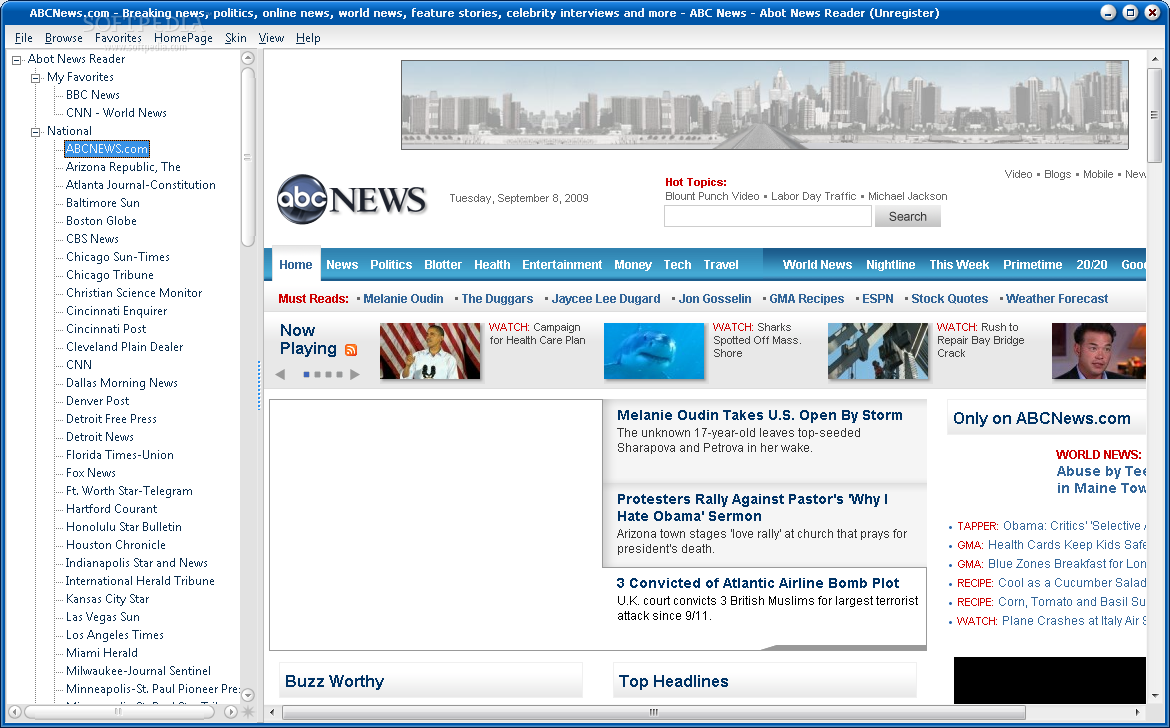Click the Now Playing previous arrow
The height and width of the screenshot is (728, 1170).
[281, 374]
